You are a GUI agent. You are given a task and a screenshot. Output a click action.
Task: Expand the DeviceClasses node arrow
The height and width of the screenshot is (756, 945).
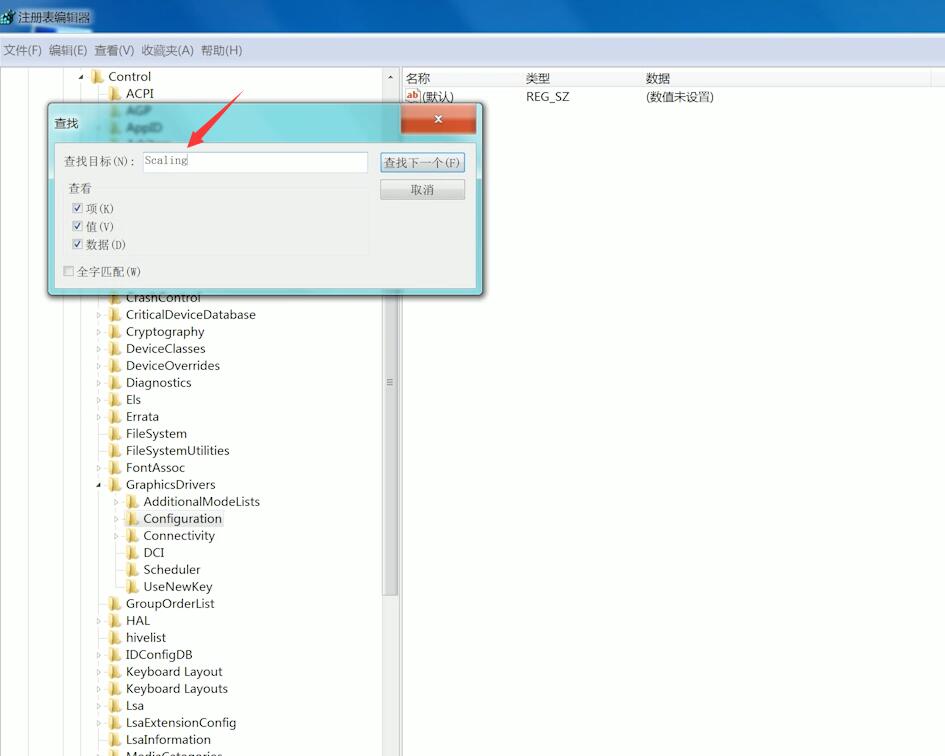tap(98, 348)
